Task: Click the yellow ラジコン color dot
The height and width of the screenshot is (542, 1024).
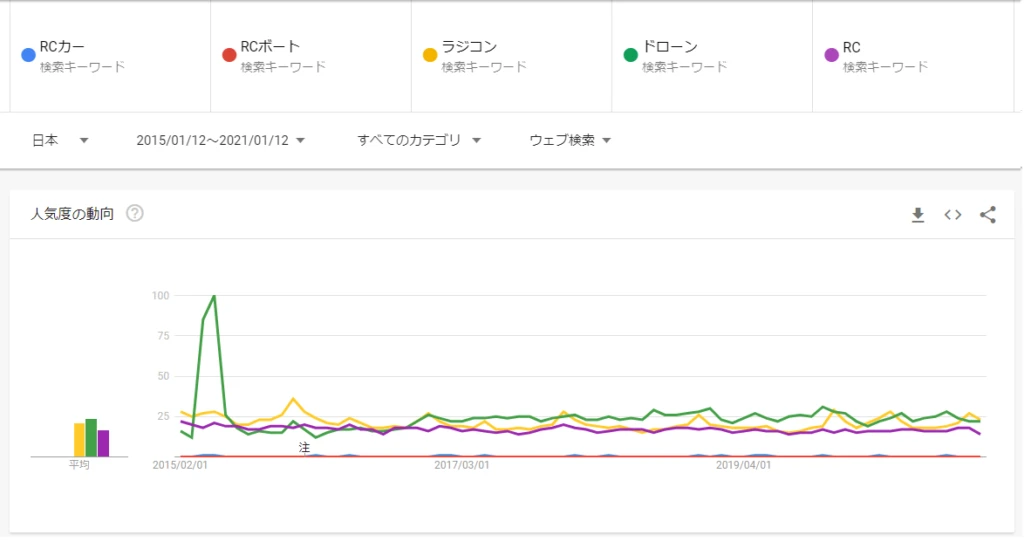Action: click(x=430, y=56)
